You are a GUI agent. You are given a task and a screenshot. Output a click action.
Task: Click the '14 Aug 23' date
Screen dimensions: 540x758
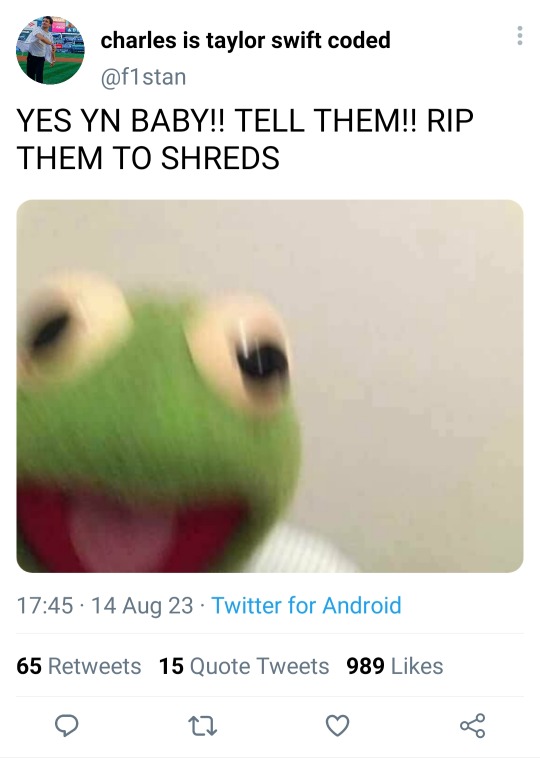coord(142,606)
